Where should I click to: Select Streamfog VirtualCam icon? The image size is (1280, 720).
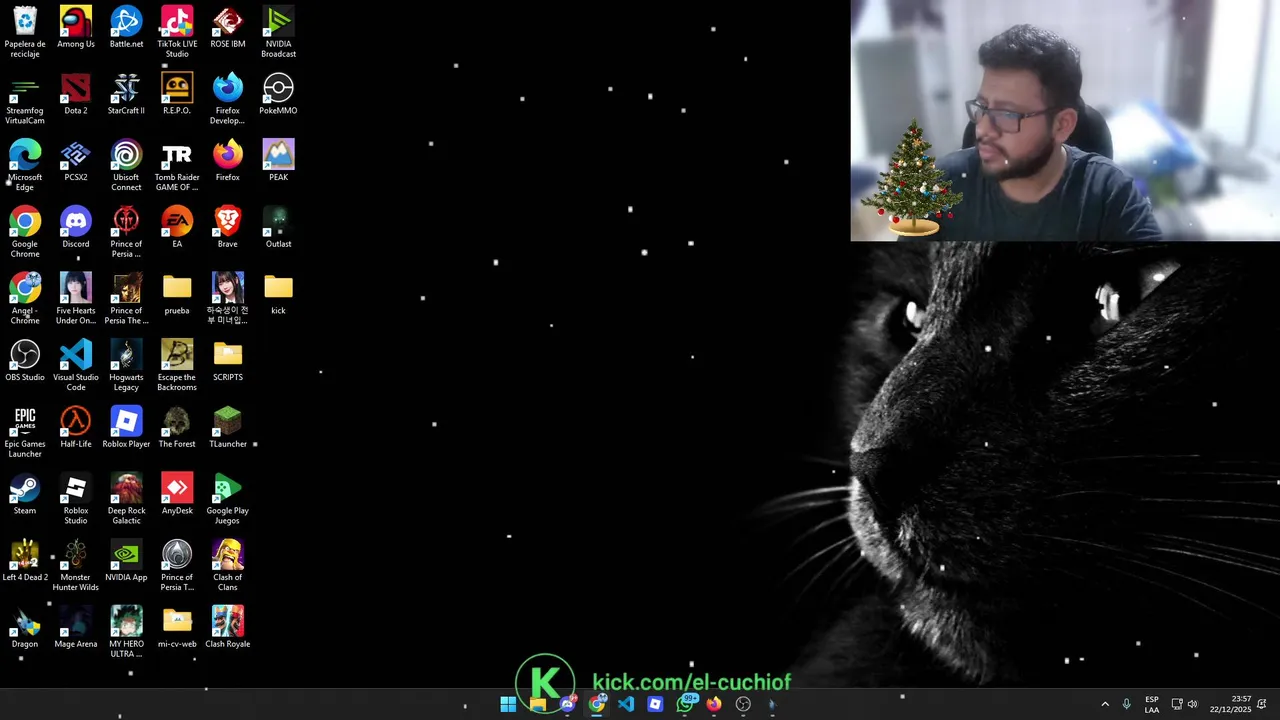click(x=25, y=99)
